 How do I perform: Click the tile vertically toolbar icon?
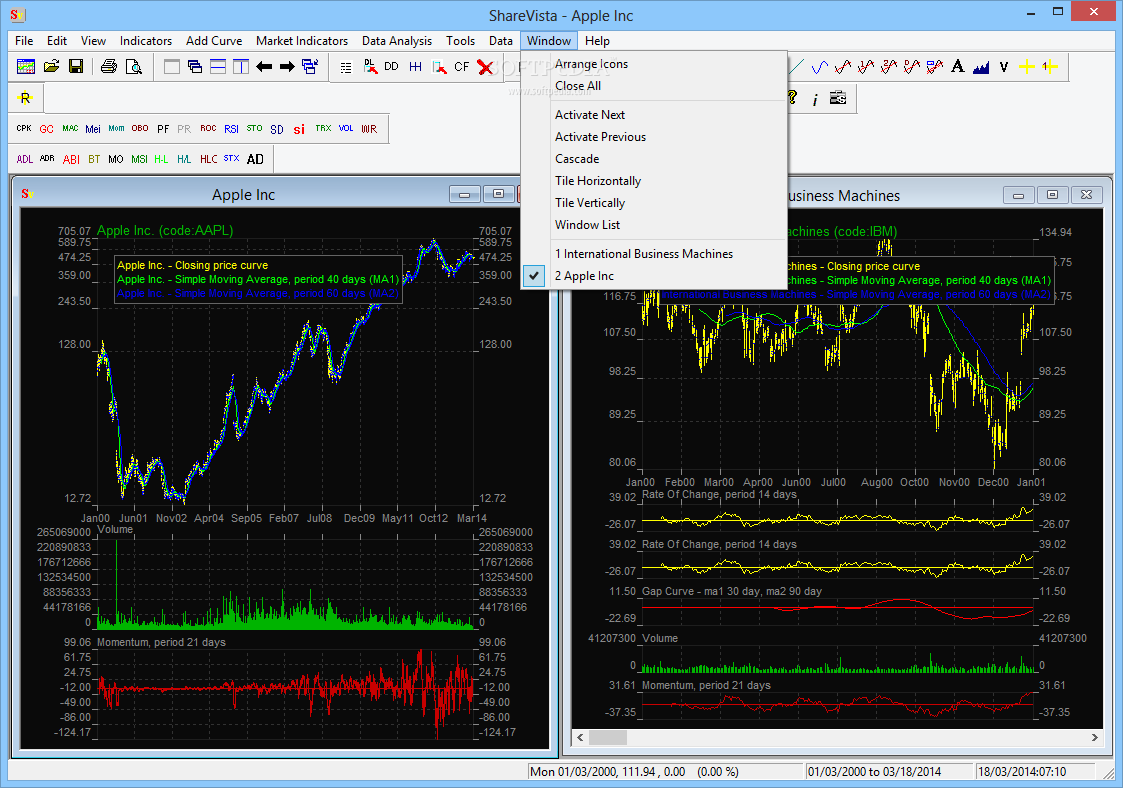click(241, 67)
